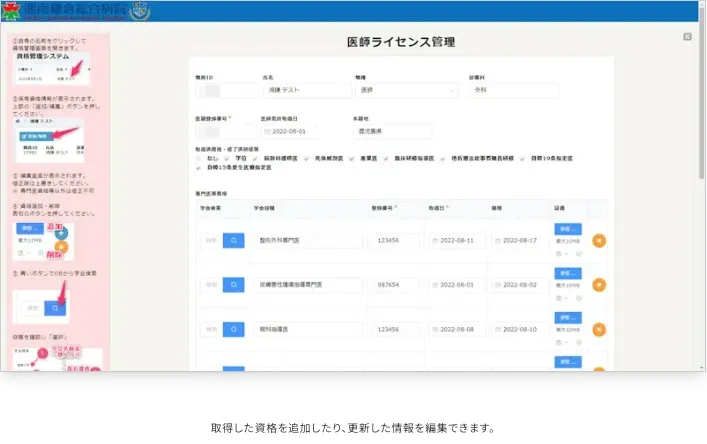The height and width of the screenshot is (444, 707).
Task: Click calendar icon beside 2022-08-02
Action: [x=498, y=285]
